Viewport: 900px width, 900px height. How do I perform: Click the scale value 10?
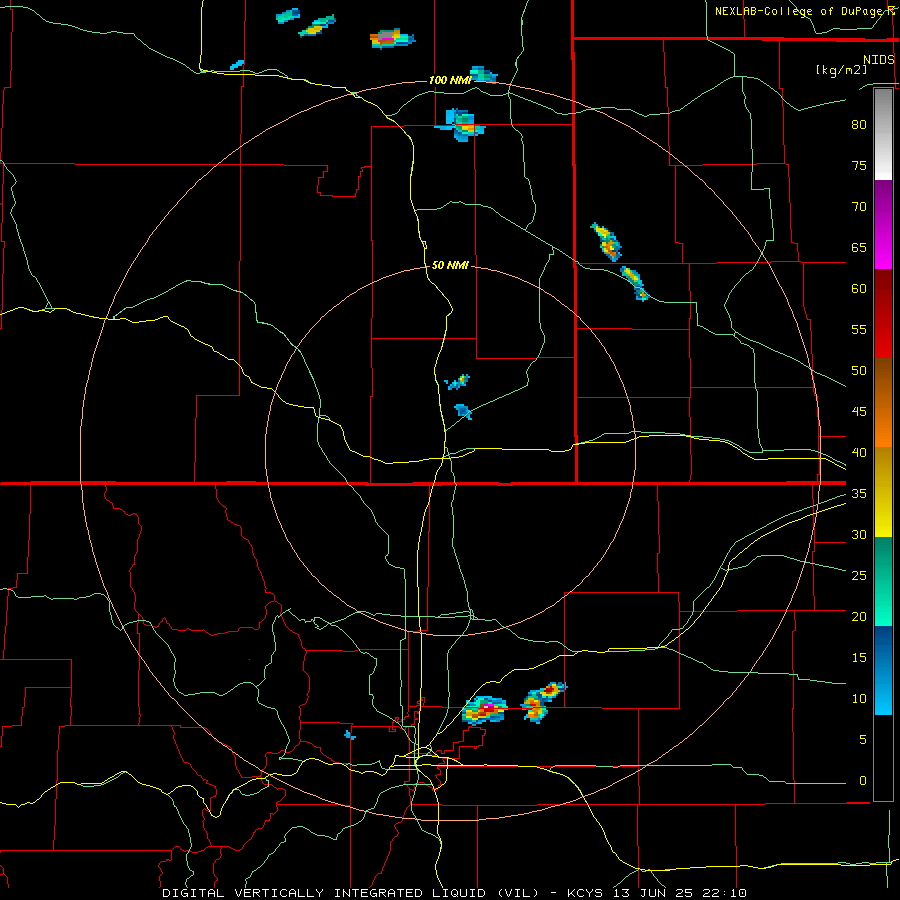click(859, 699)
